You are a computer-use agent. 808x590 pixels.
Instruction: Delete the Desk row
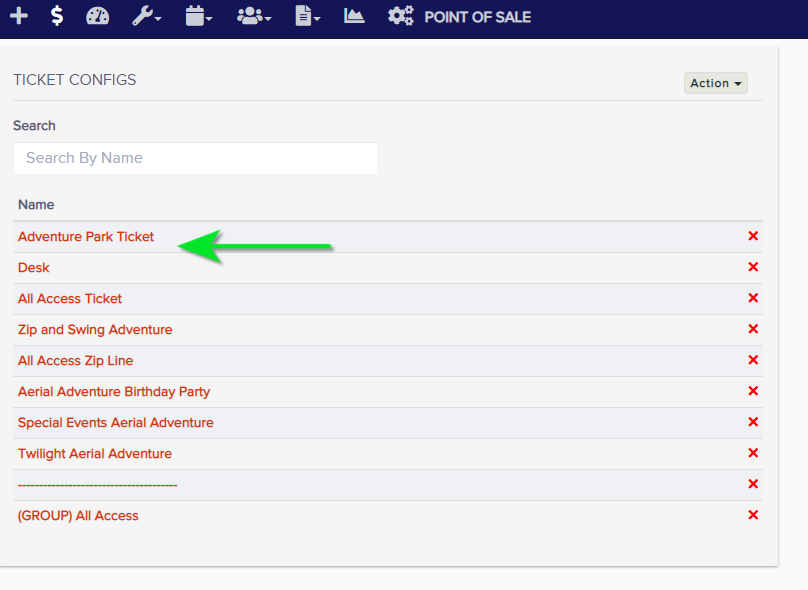click(753, 267)
